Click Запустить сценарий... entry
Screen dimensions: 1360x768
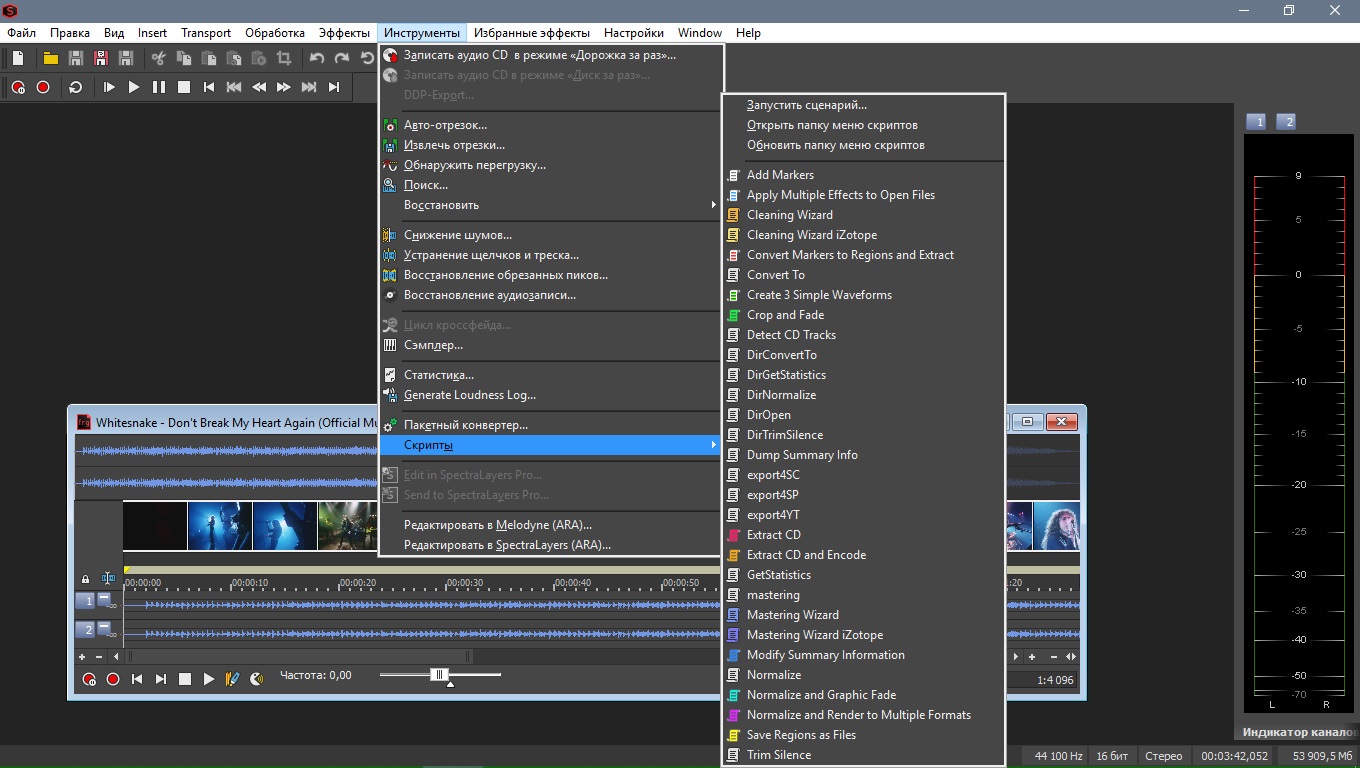pyautogui.click(x=806, y=105)
